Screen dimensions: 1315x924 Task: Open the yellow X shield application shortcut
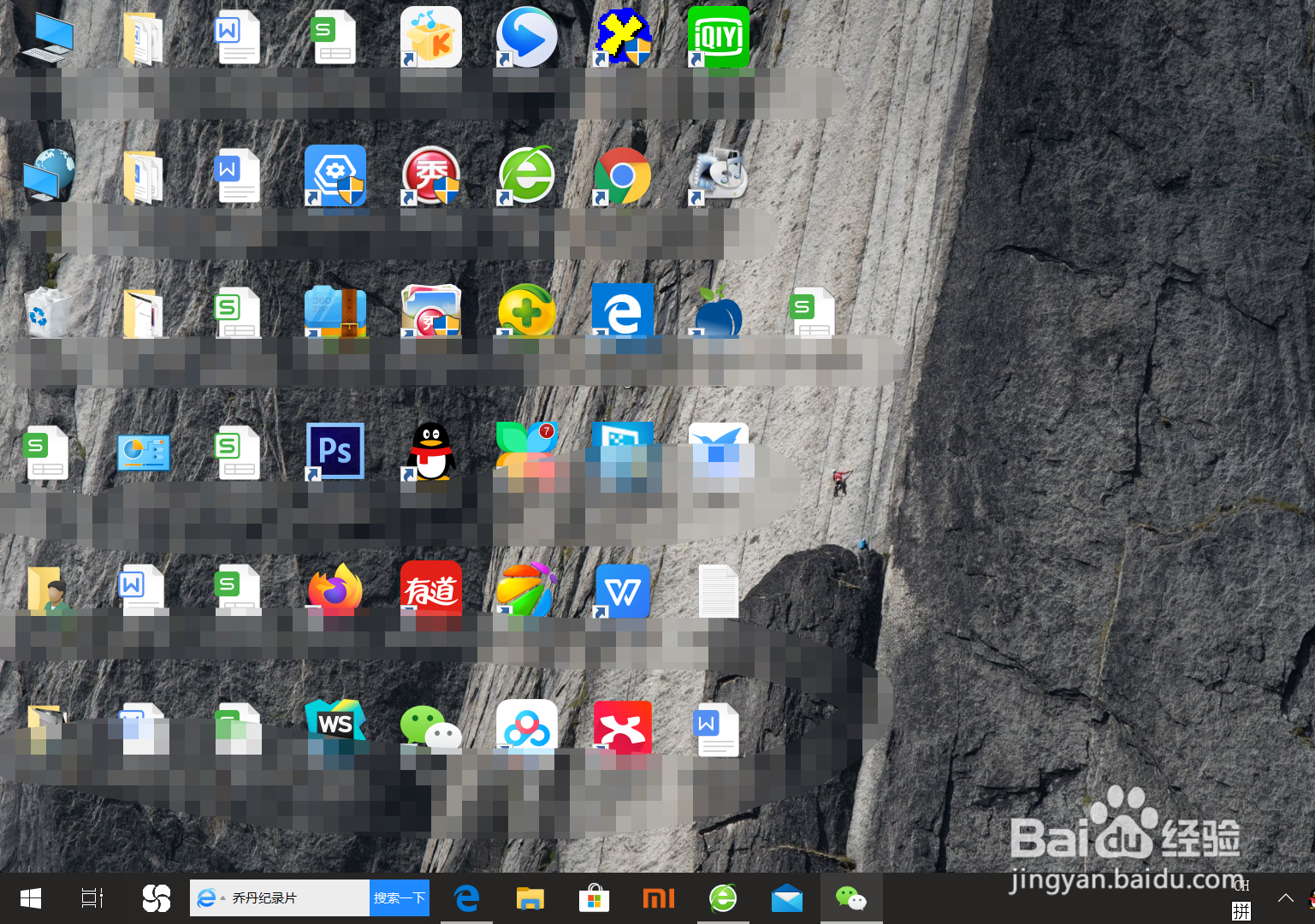point(624,38)
